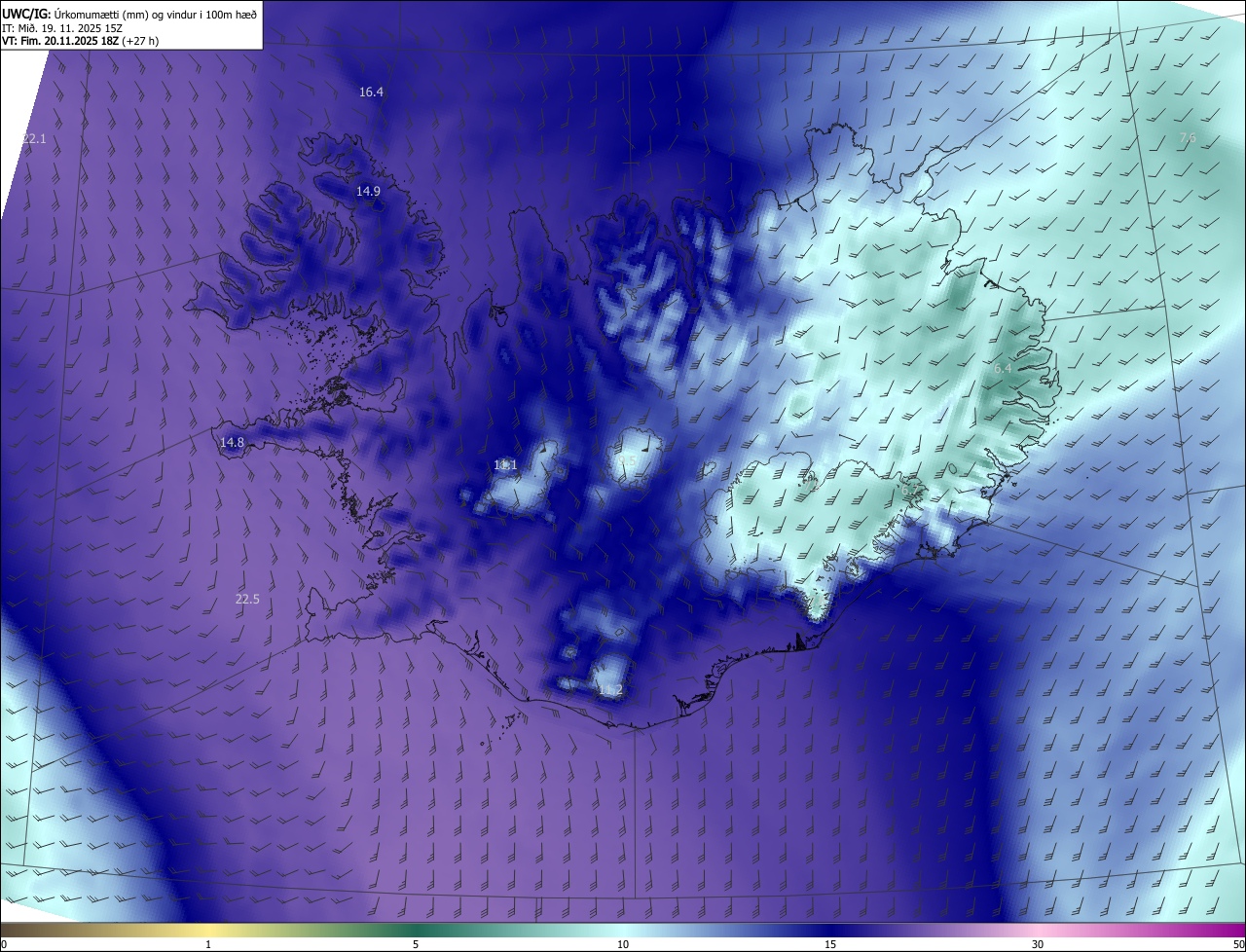
Task: Click the 6.4 value in east Iceland
Action: (1003, 368)
